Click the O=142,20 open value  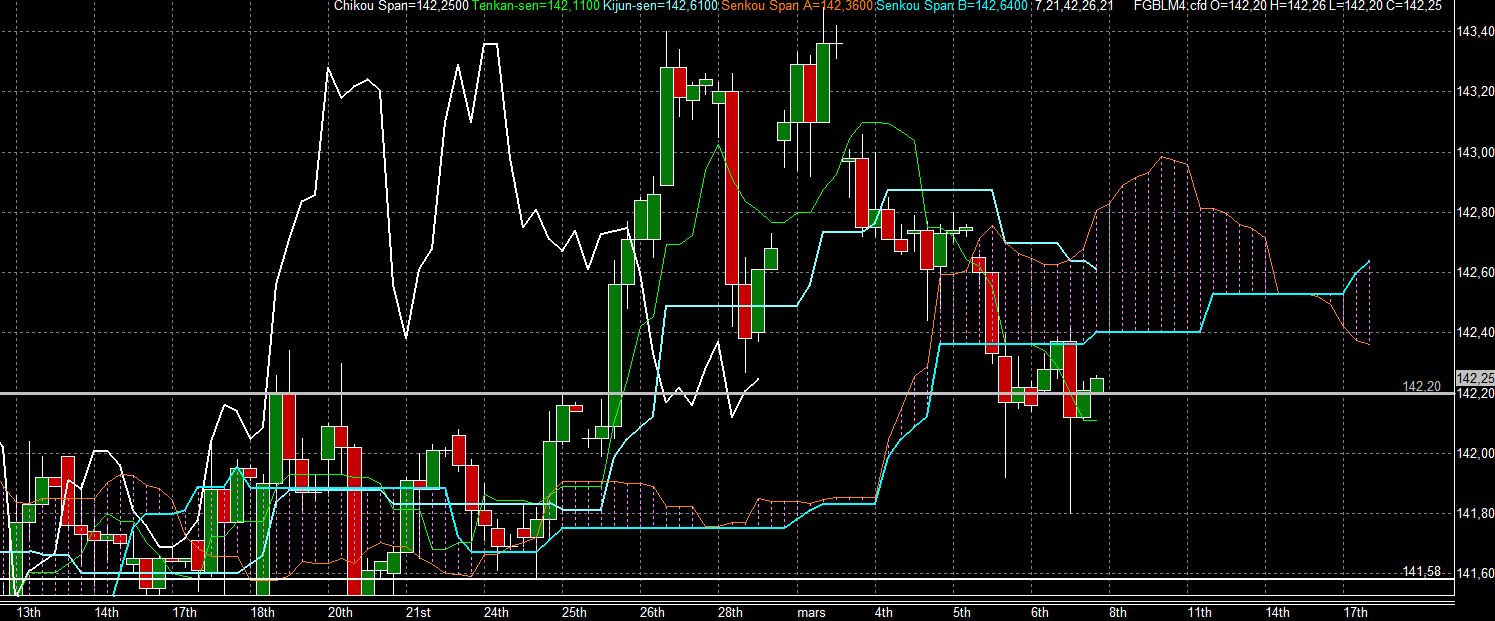click(x=1236, y=6)
